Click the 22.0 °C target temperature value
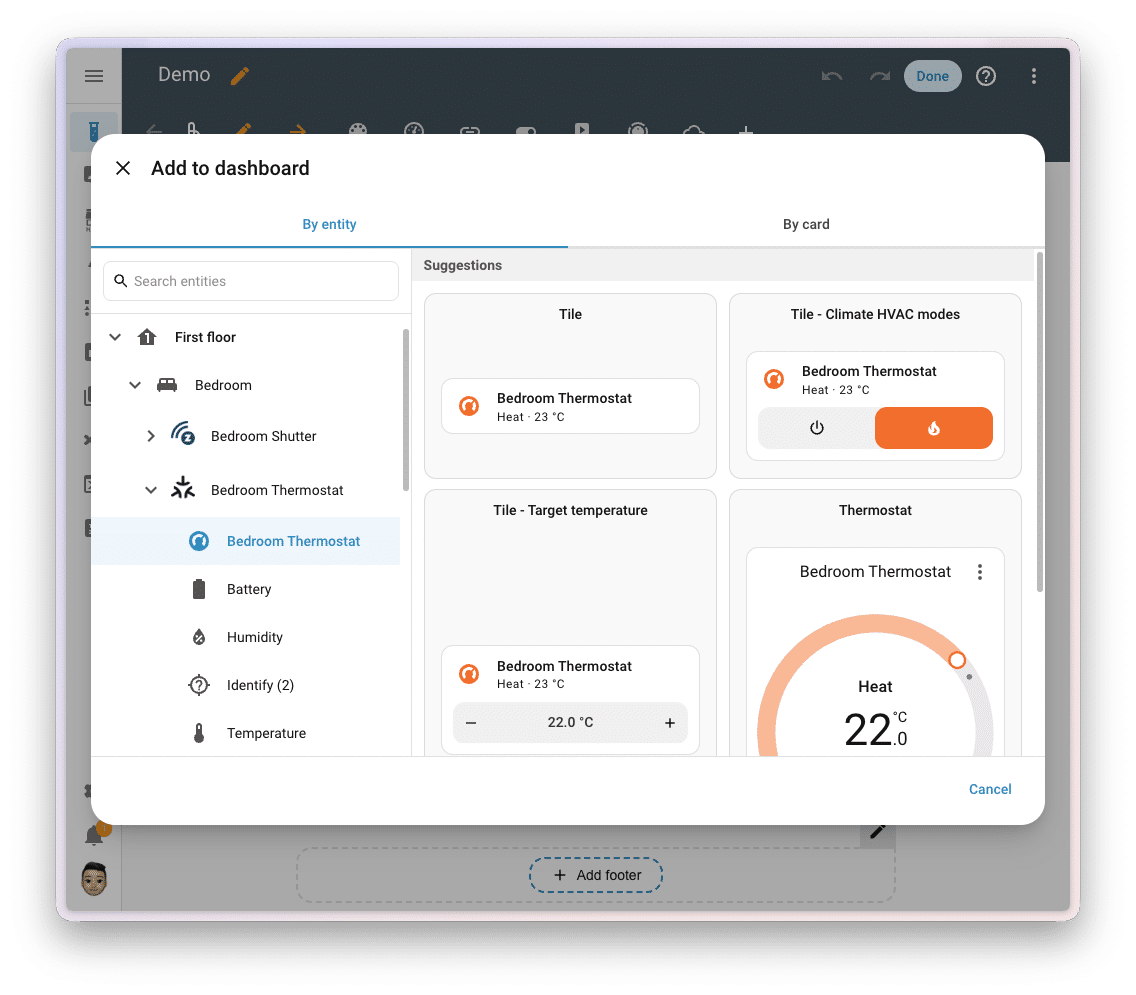 (x=570, y=723)
